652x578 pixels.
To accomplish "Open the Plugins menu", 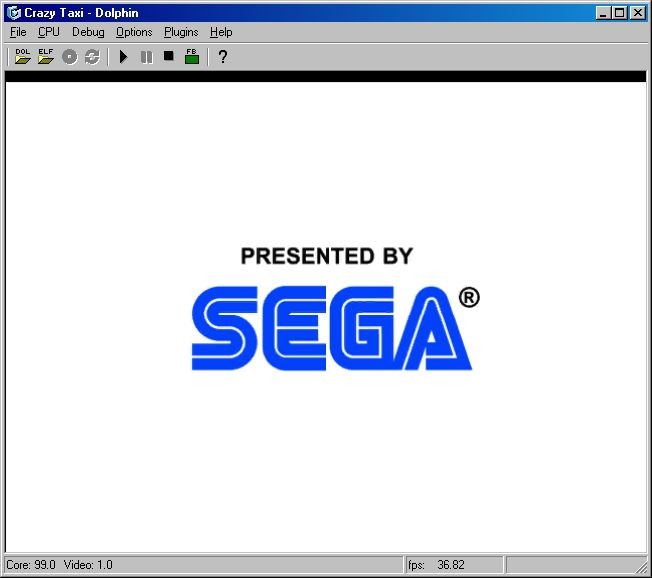I will [x=181, y=32].
